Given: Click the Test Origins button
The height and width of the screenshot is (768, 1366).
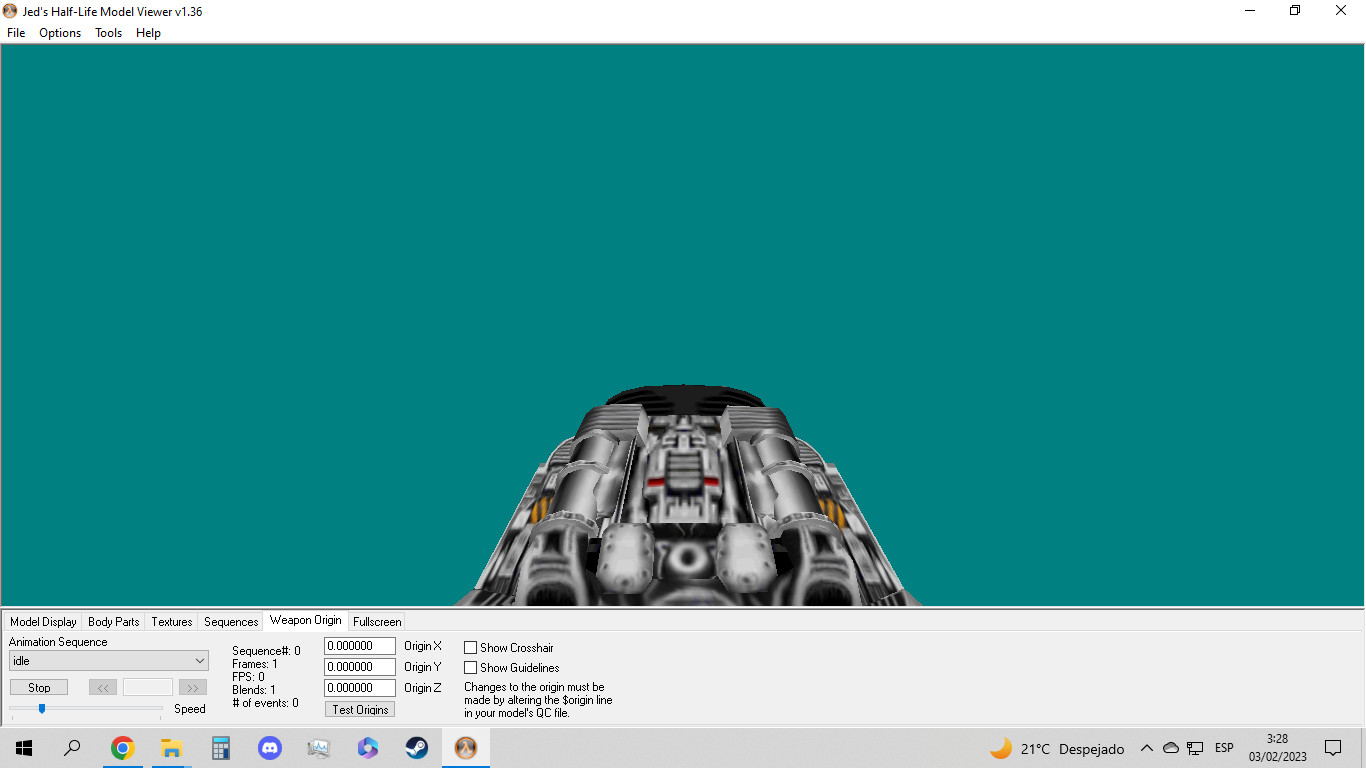Looking at the screenshot, I should pos(360,710).
